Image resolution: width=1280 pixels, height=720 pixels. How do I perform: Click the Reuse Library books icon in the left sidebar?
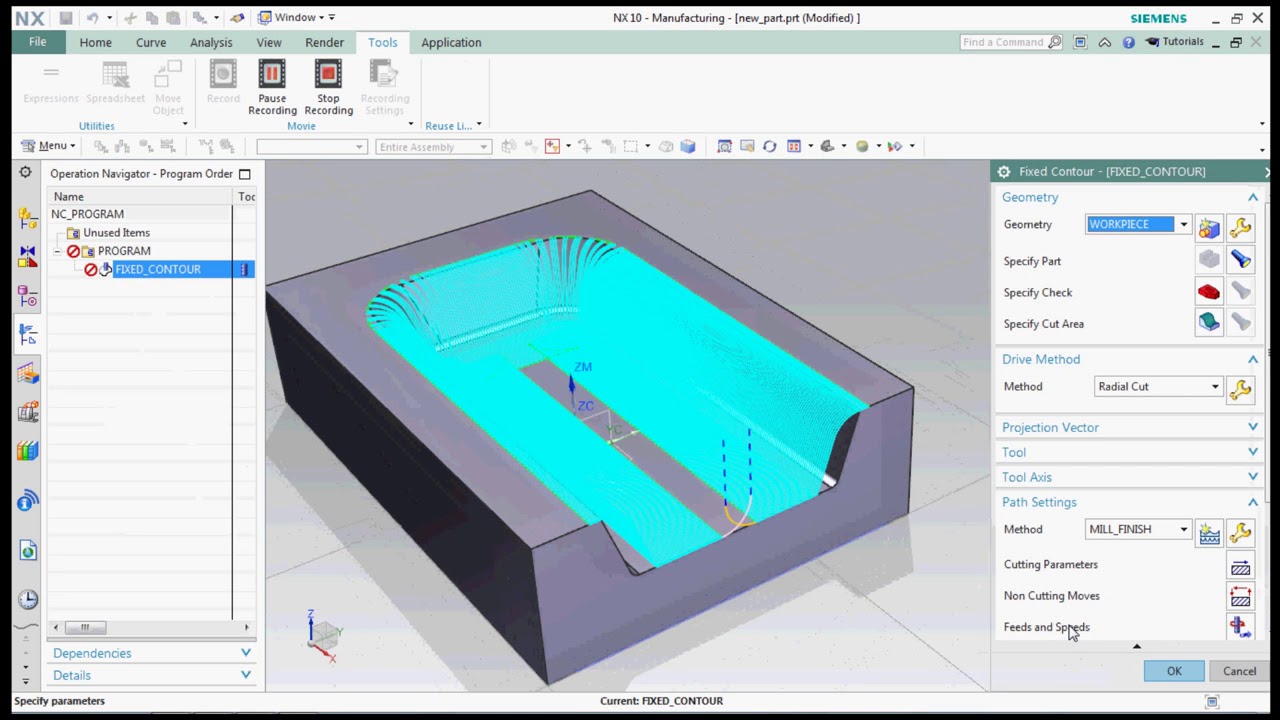(27, 452)
